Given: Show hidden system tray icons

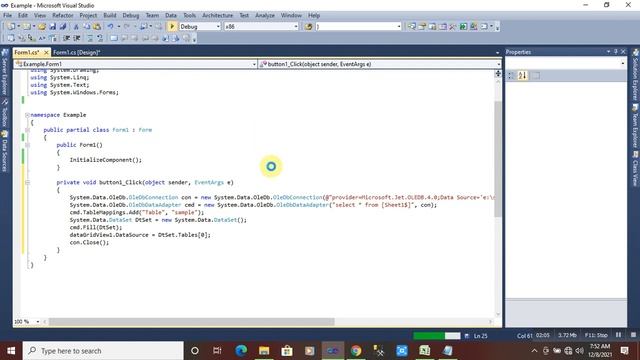Looking at the screenshot, I should click(x=534, y=351).
